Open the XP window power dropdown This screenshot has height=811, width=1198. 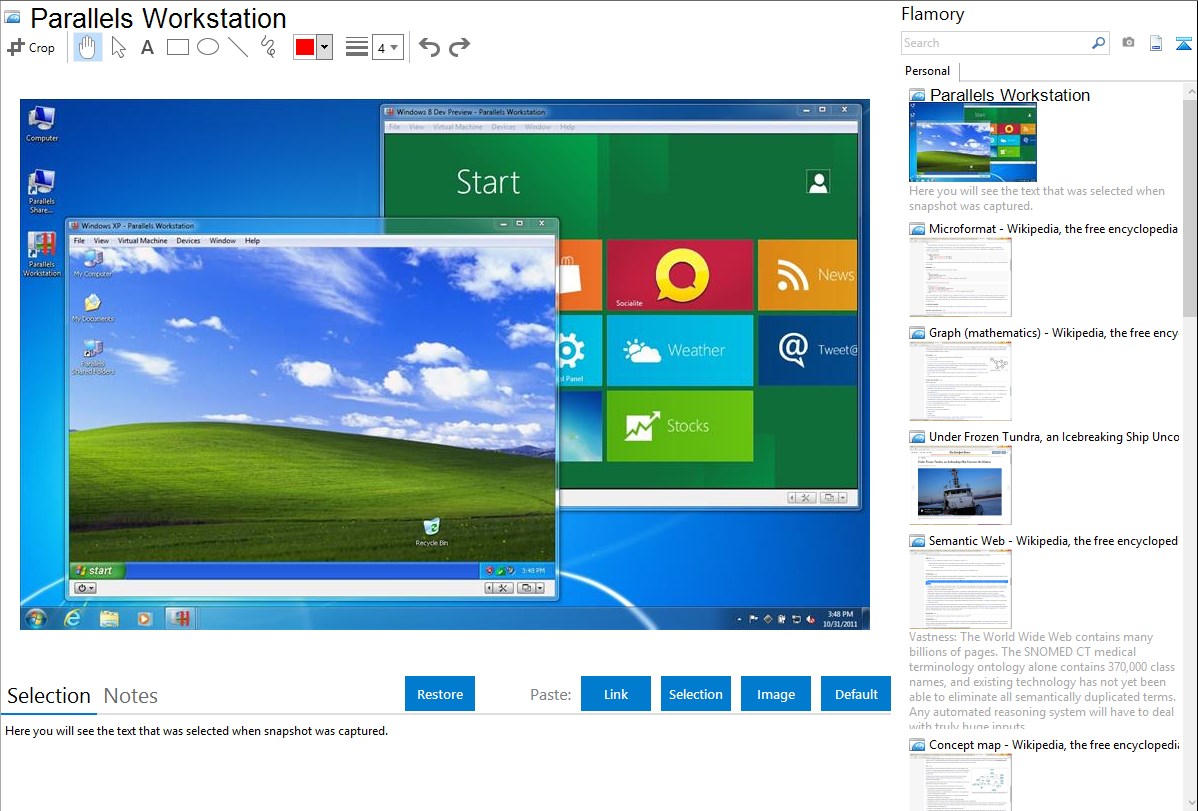tap(85, 588)
